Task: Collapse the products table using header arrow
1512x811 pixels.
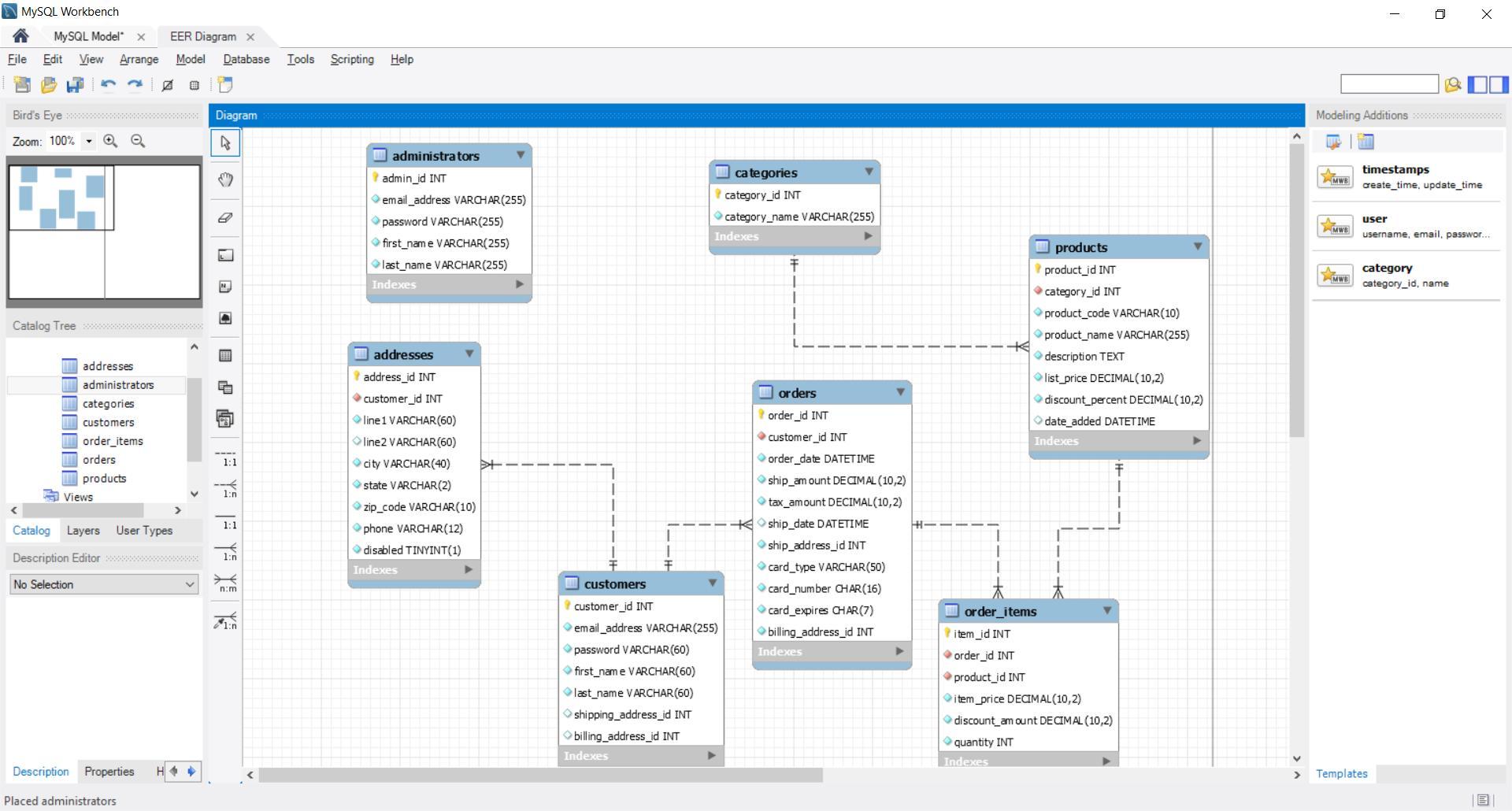Action: pos(1197,246)
